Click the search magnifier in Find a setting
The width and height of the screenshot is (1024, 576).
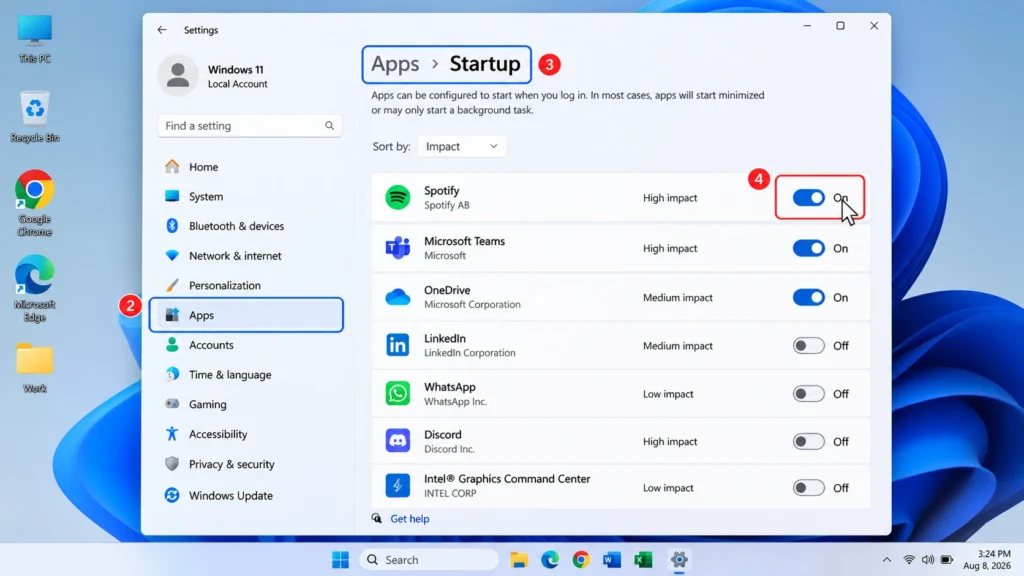[x=329, y=125]
